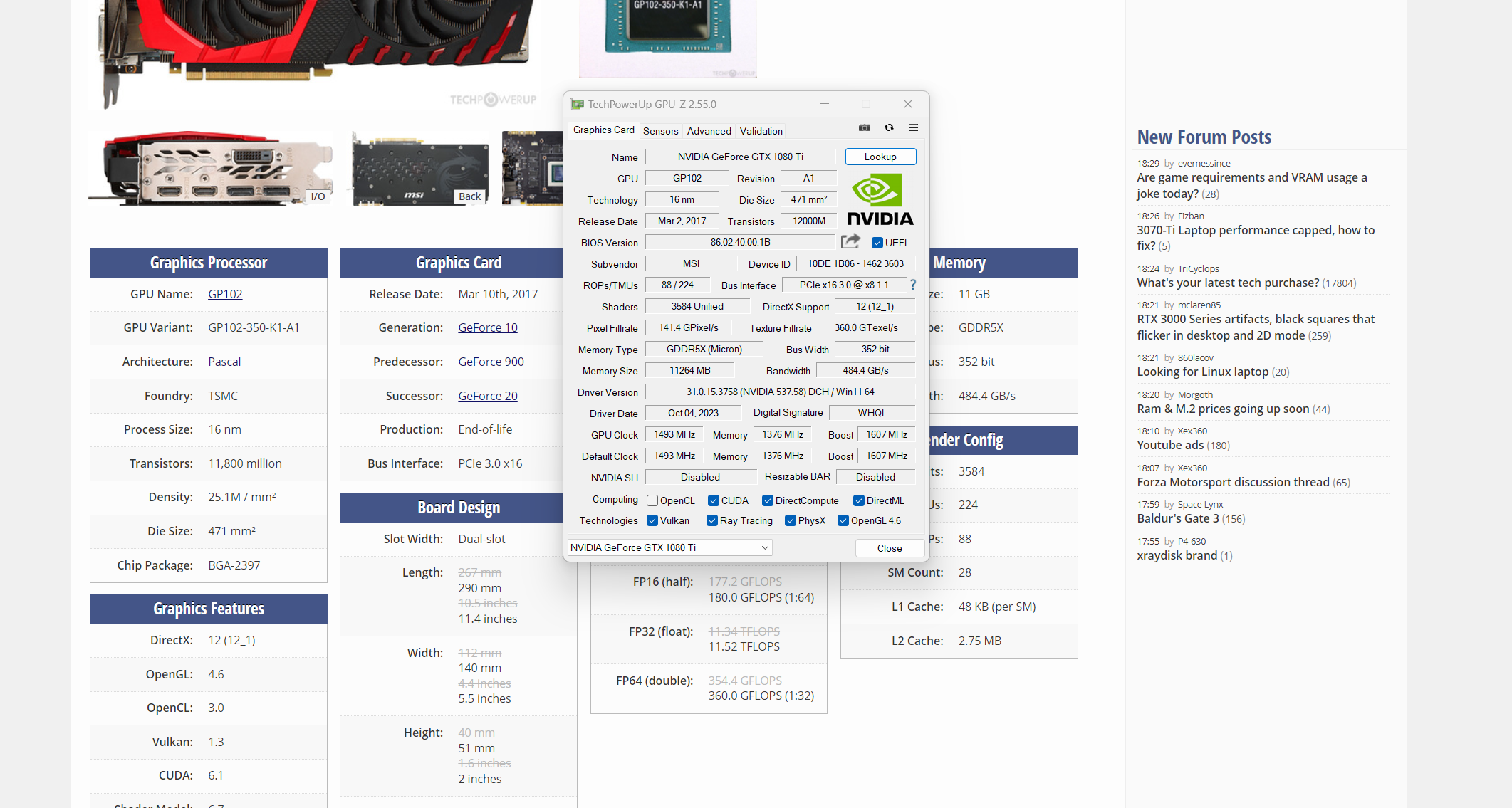This screenshot has width=1512, height=808.
Task: Click the refresh icon in GPU-Z
Action: [x=889, y=128]
